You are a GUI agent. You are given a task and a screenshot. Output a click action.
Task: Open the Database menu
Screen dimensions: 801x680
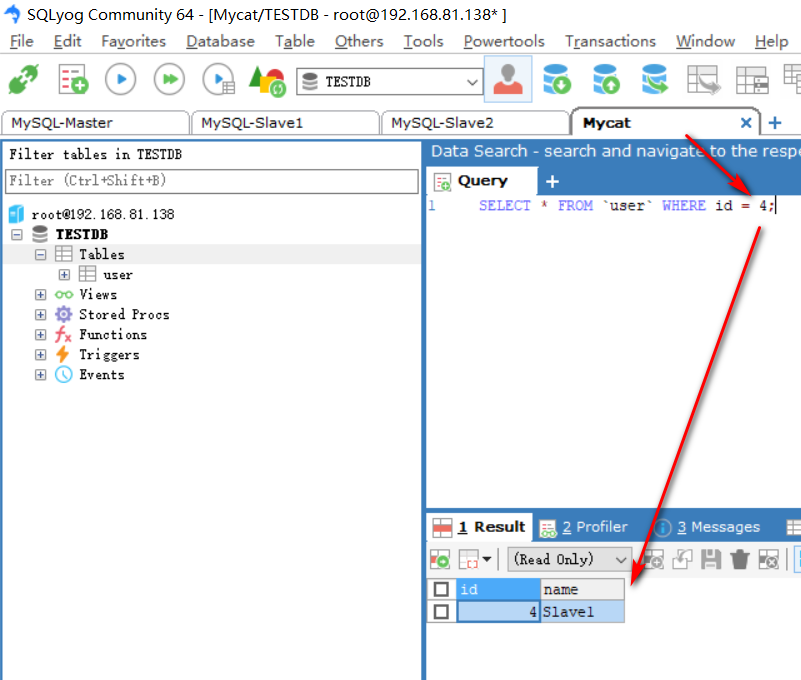tap(220, 41)
